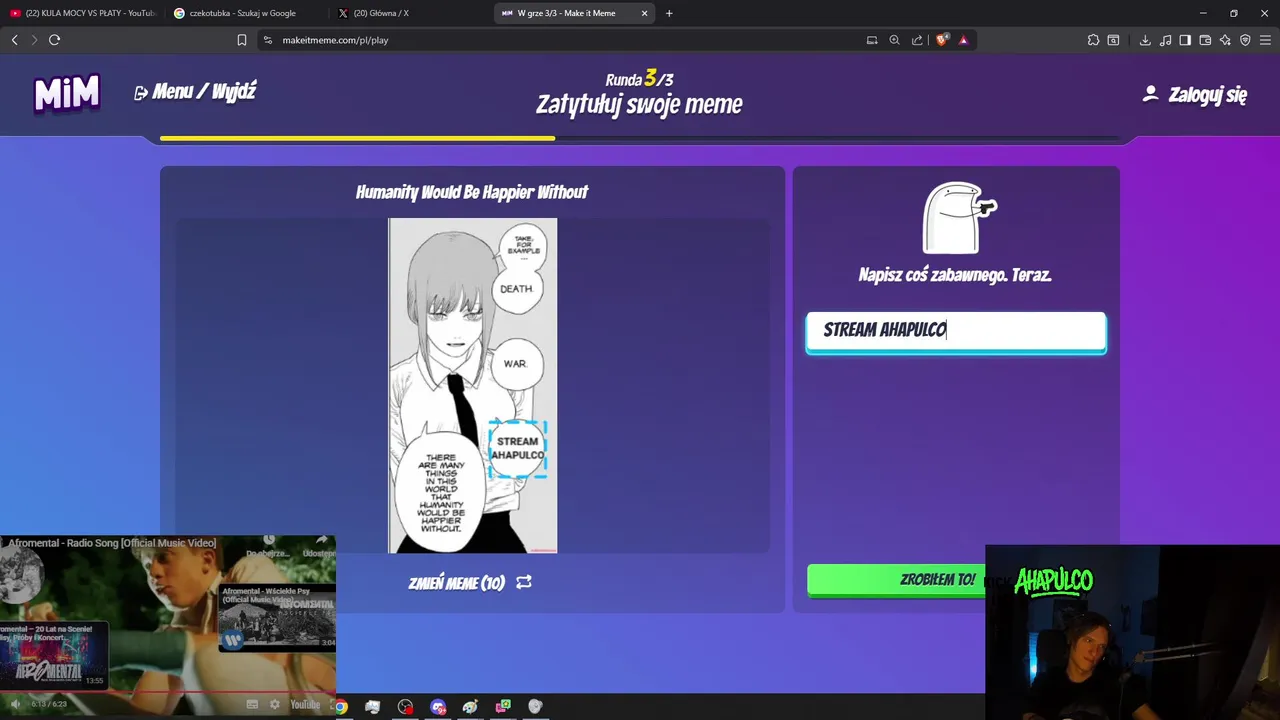Open the last gray taskbar app icon
Viewport: 1280px width, 720px height.
click(535, 706)
